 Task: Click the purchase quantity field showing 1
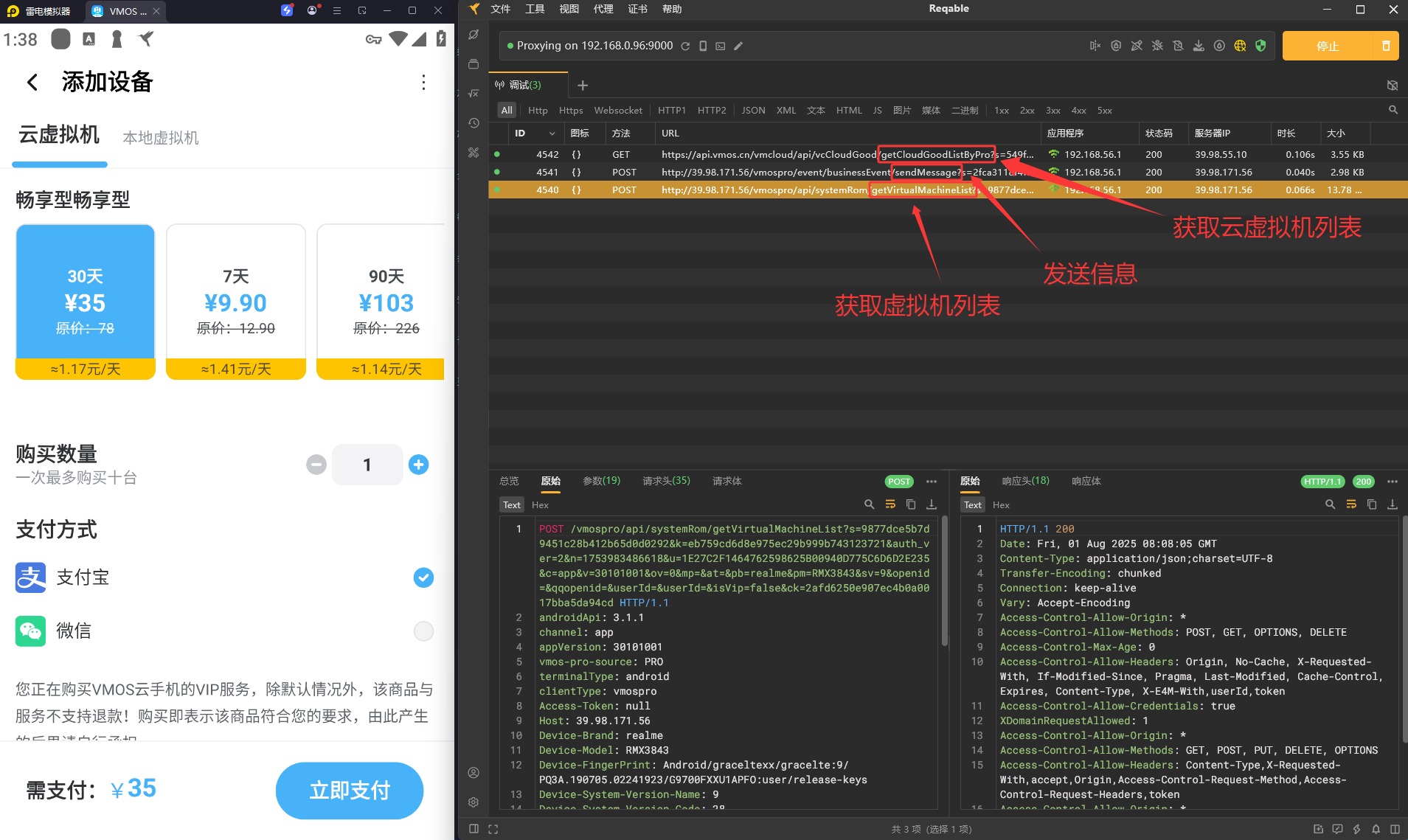click(x=367, y=465)
